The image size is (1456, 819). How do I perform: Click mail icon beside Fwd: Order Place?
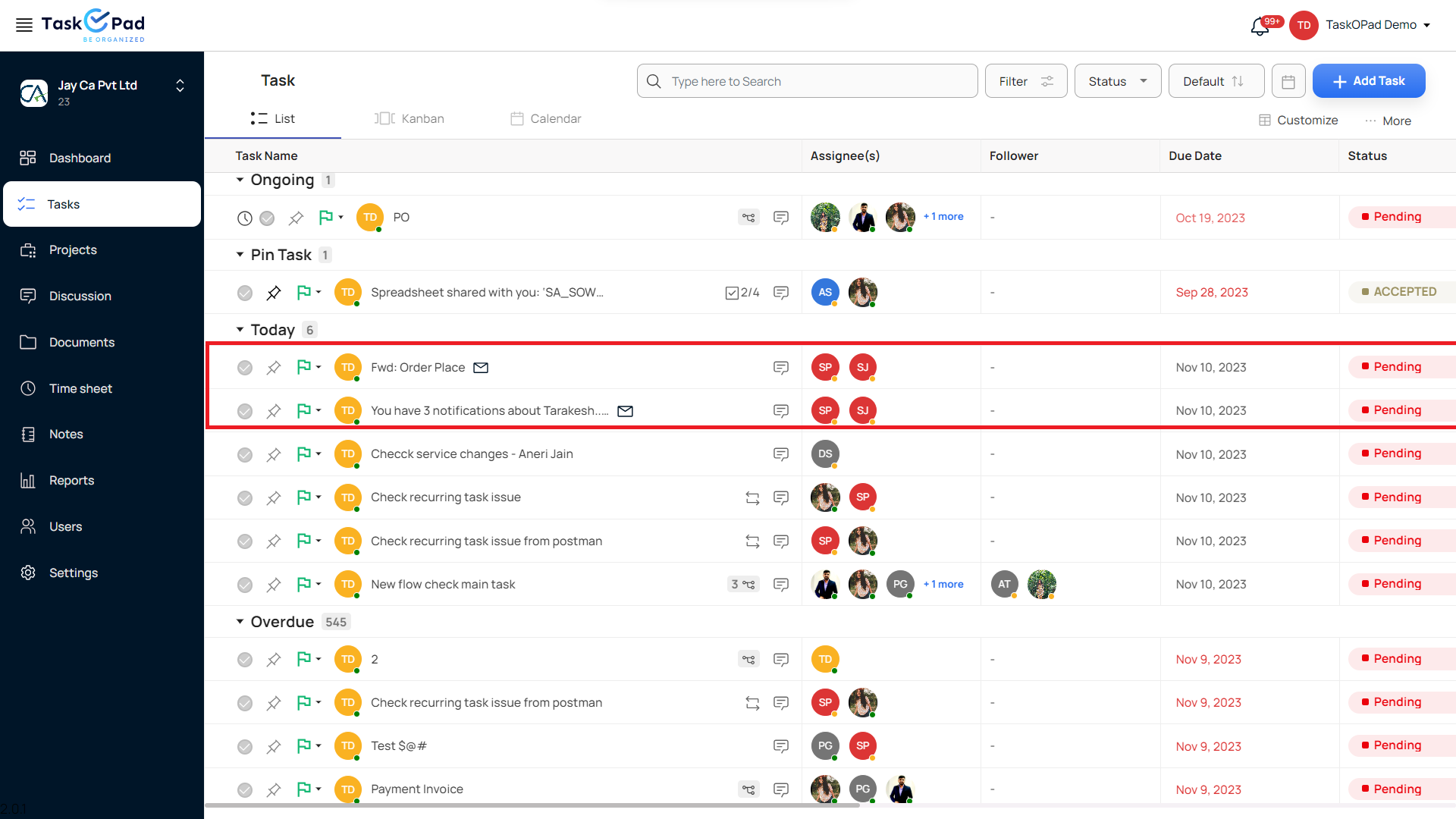point(481,368)
